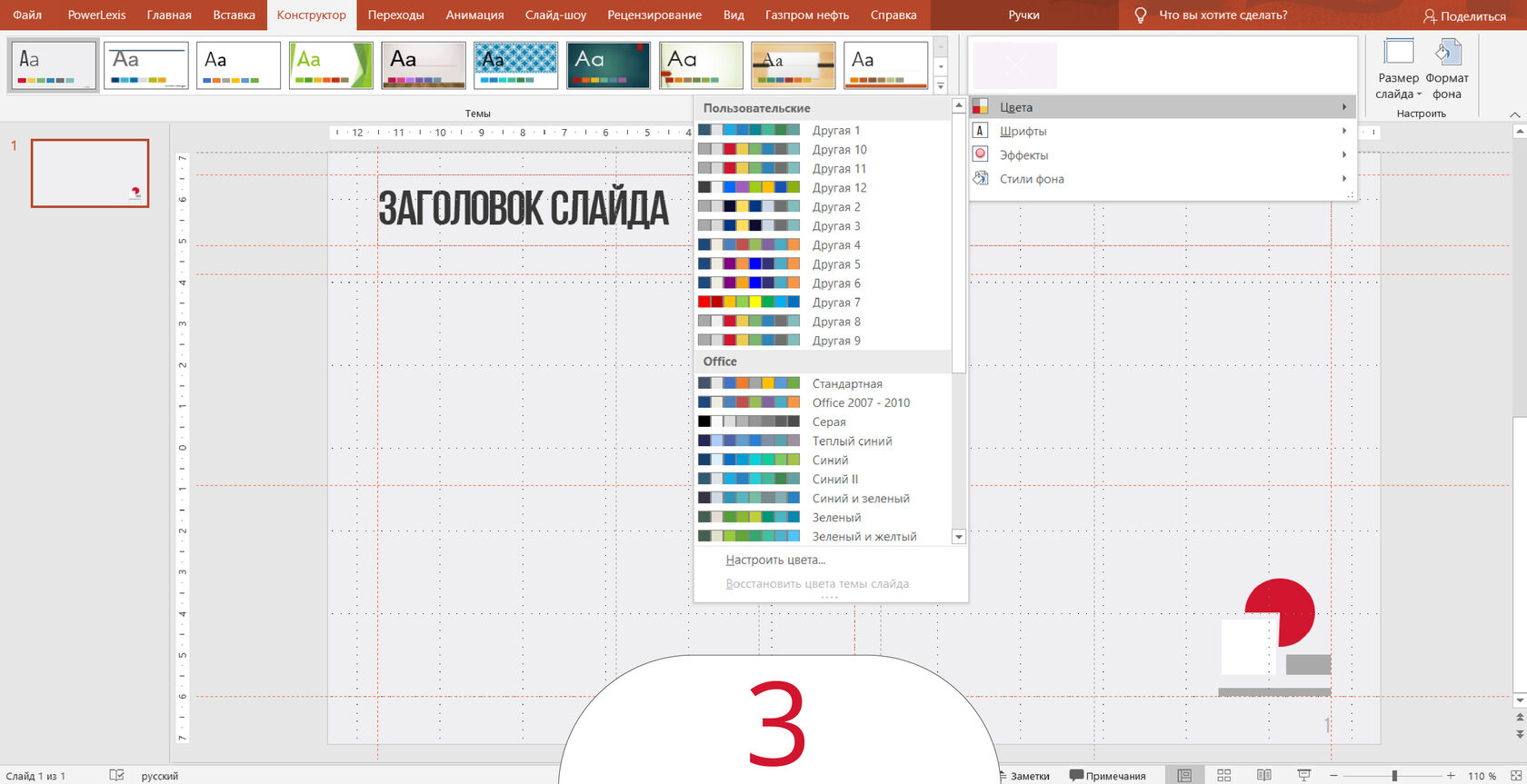The image size is (1527, 784).
Task: Switch to Slide Sorter view icon
Action: tap(1224, 775)
